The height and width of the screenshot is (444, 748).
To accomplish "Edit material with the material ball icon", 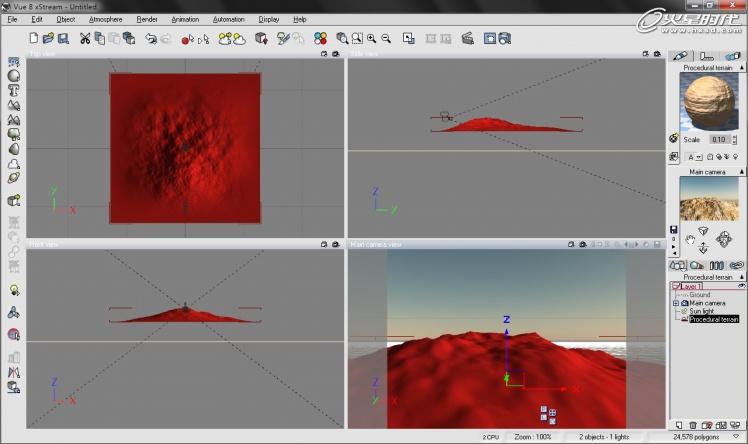I will 674,138.
